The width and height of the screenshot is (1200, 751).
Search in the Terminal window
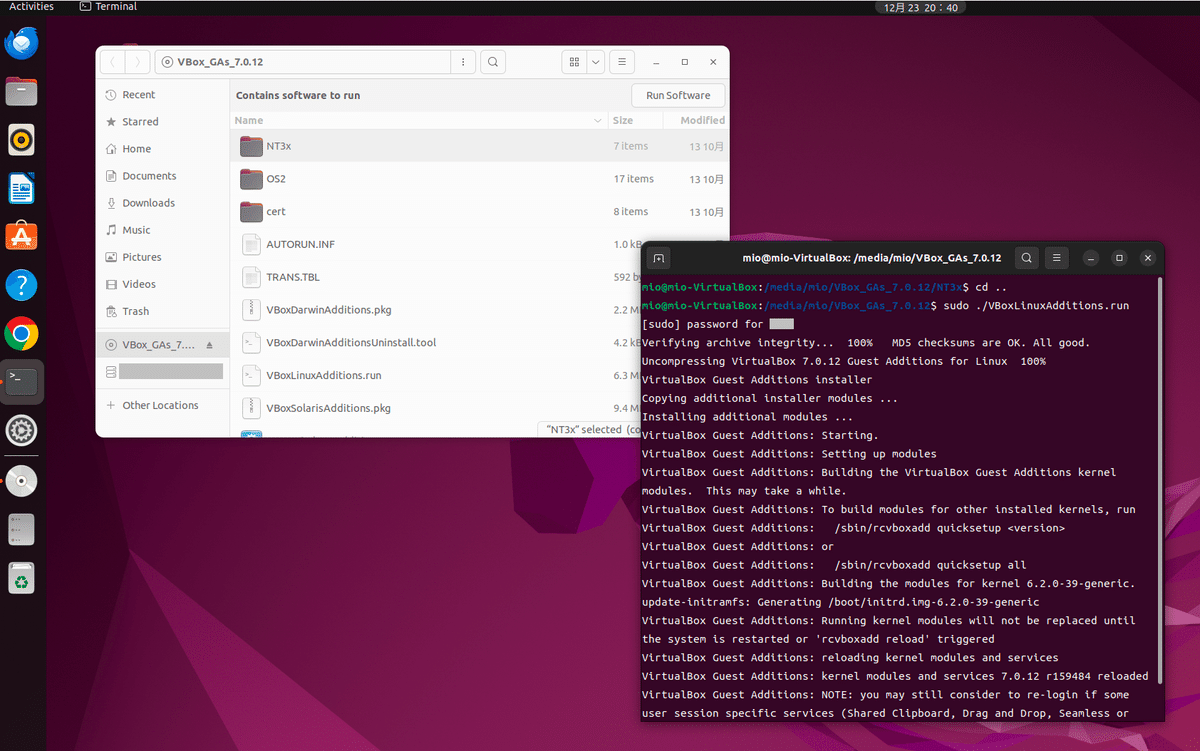(1026, 258)
